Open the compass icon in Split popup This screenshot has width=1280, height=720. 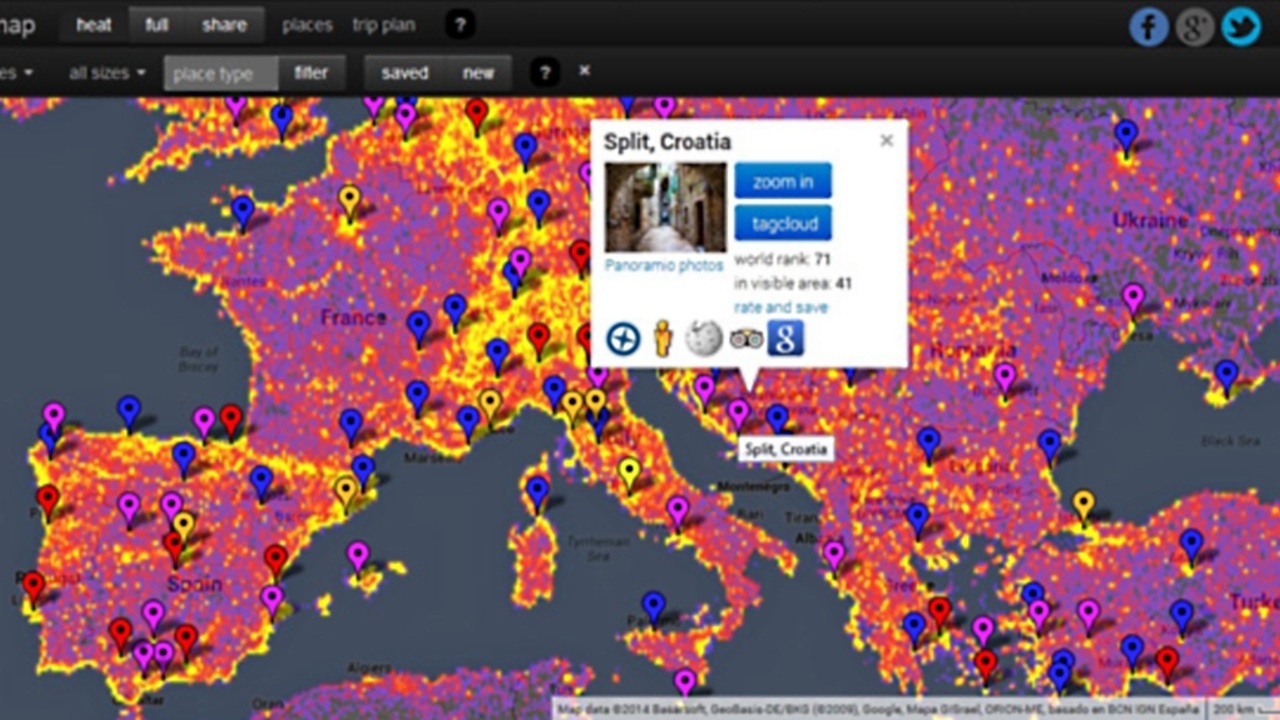pyautogui.click(x=623, y=339)
